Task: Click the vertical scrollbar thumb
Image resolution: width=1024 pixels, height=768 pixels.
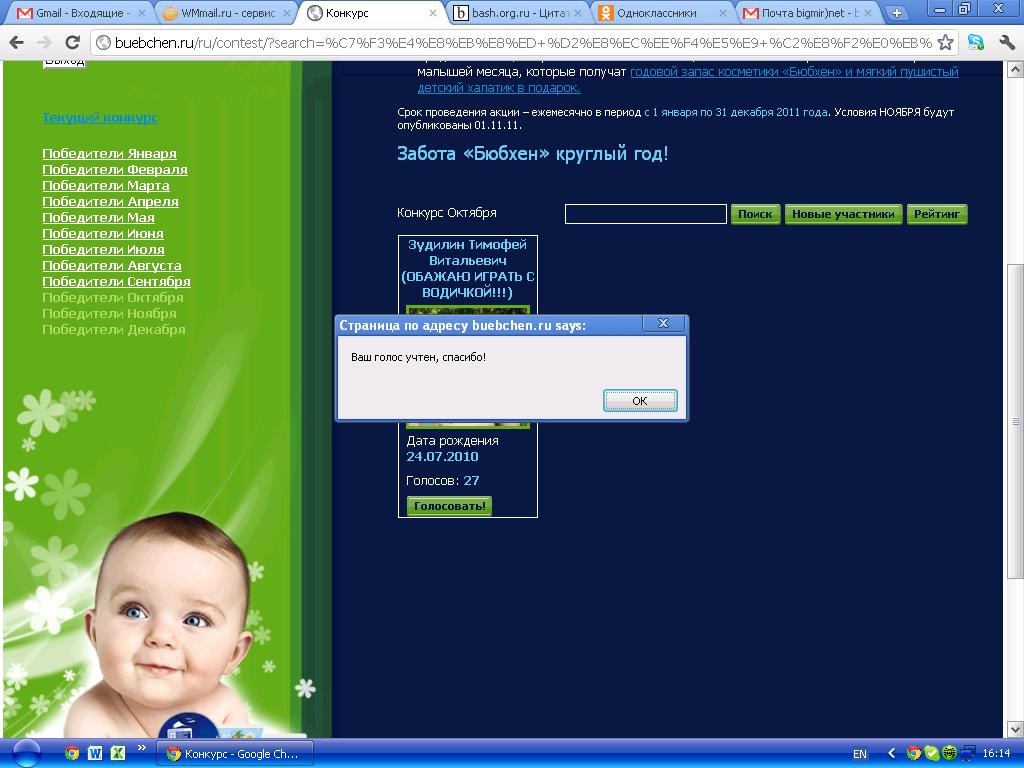Action: pos(1015,421)
